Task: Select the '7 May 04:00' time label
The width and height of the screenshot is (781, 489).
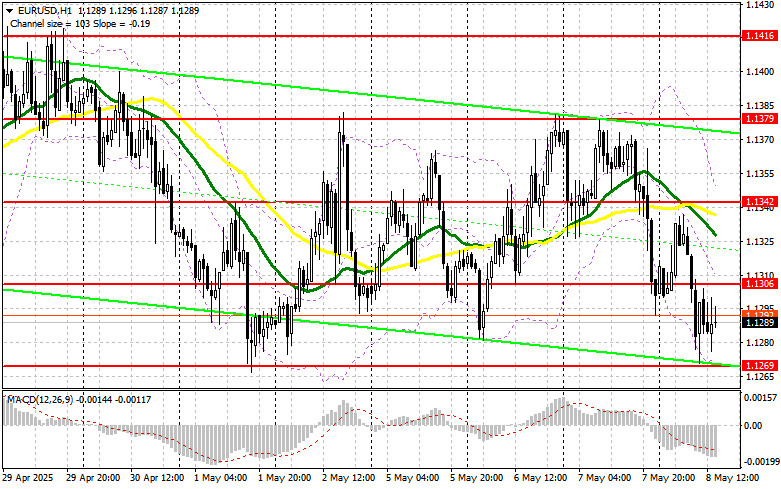Action: coord(605,478)
